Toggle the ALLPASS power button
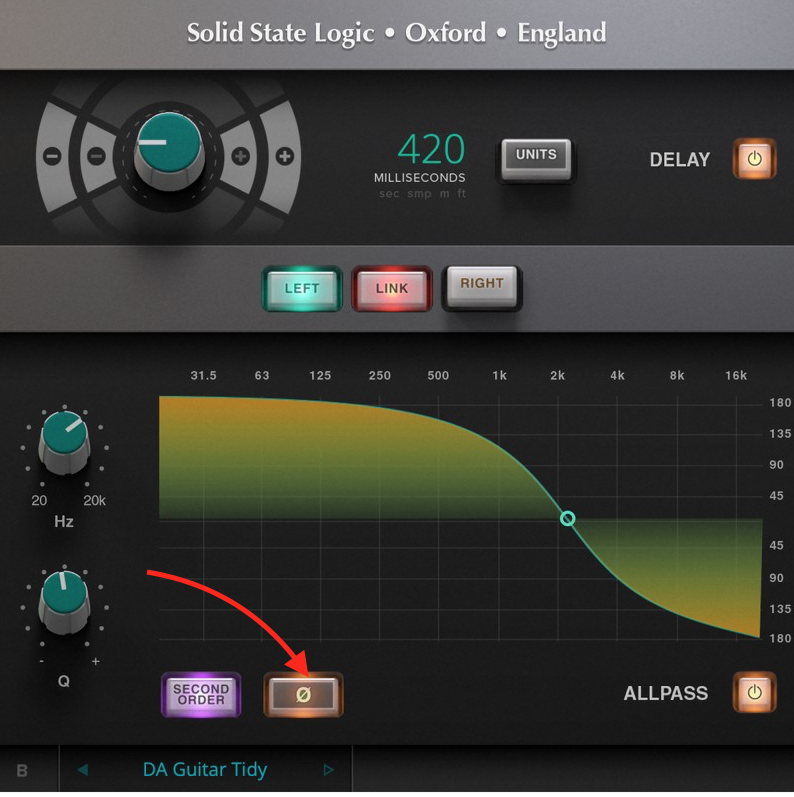Viewport: 794px width, 797px height. coord(754,692)
